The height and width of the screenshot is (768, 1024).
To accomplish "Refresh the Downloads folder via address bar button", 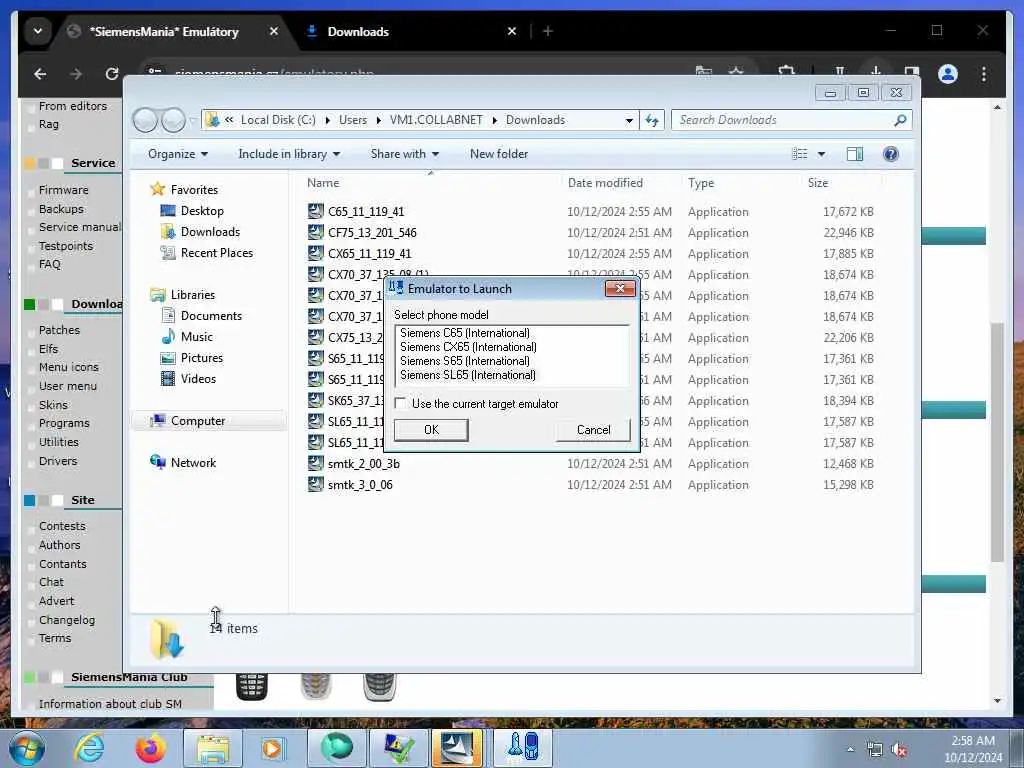I will 652,120.
